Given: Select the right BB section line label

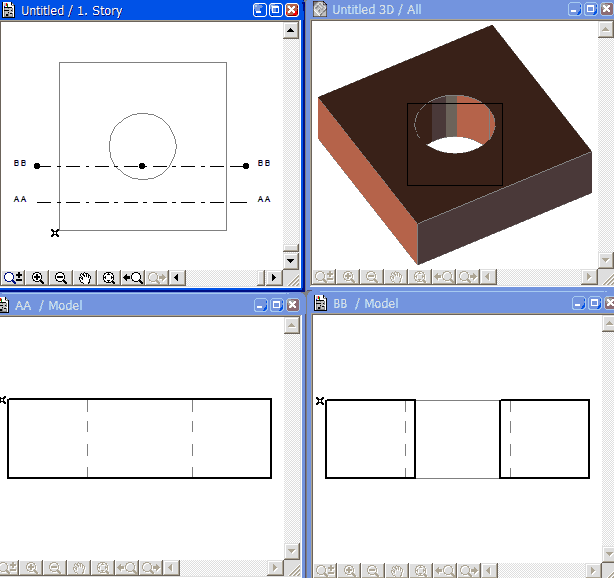Looking at the screenshot, I should tap(264, 163).
